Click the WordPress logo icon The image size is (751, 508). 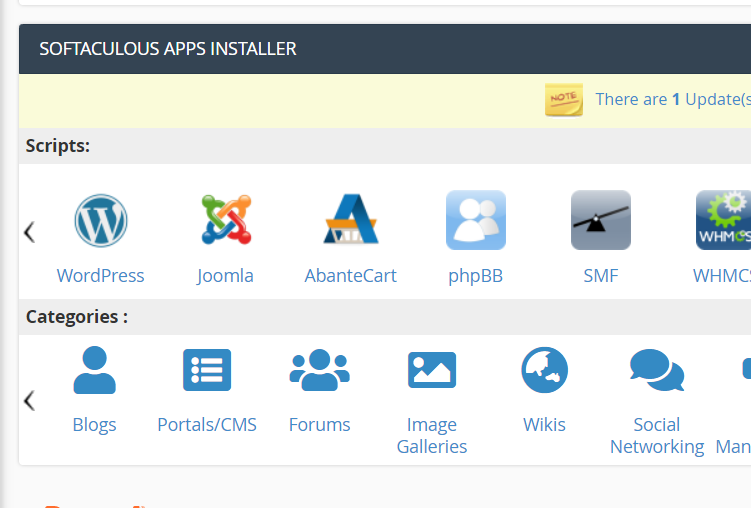point(100,220)
